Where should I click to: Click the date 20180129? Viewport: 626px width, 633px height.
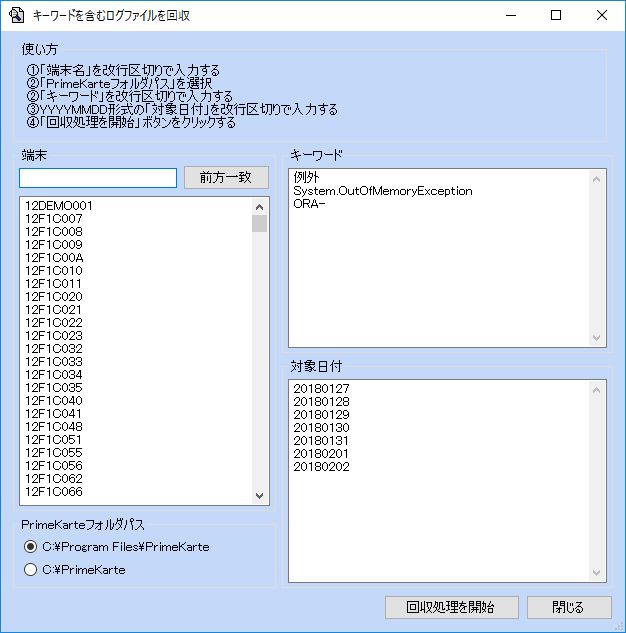coord(321,415)
